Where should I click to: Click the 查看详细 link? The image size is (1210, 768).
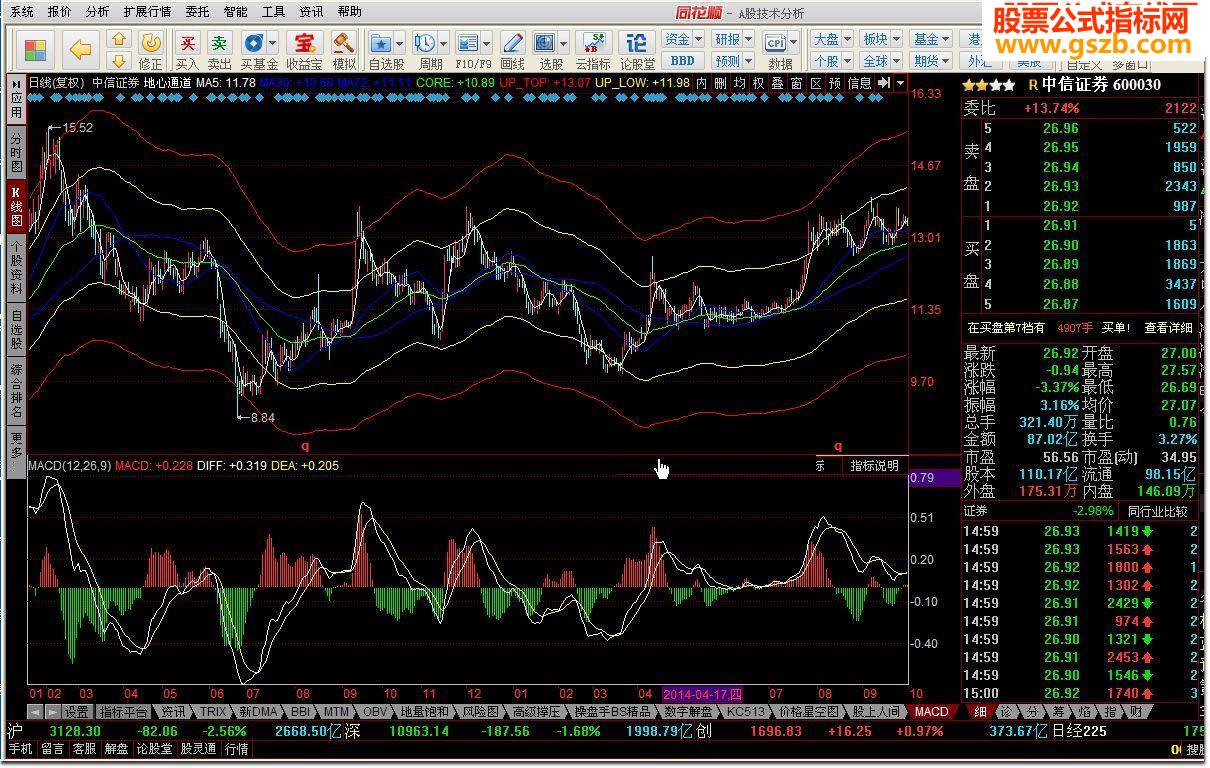[1169, 328]
